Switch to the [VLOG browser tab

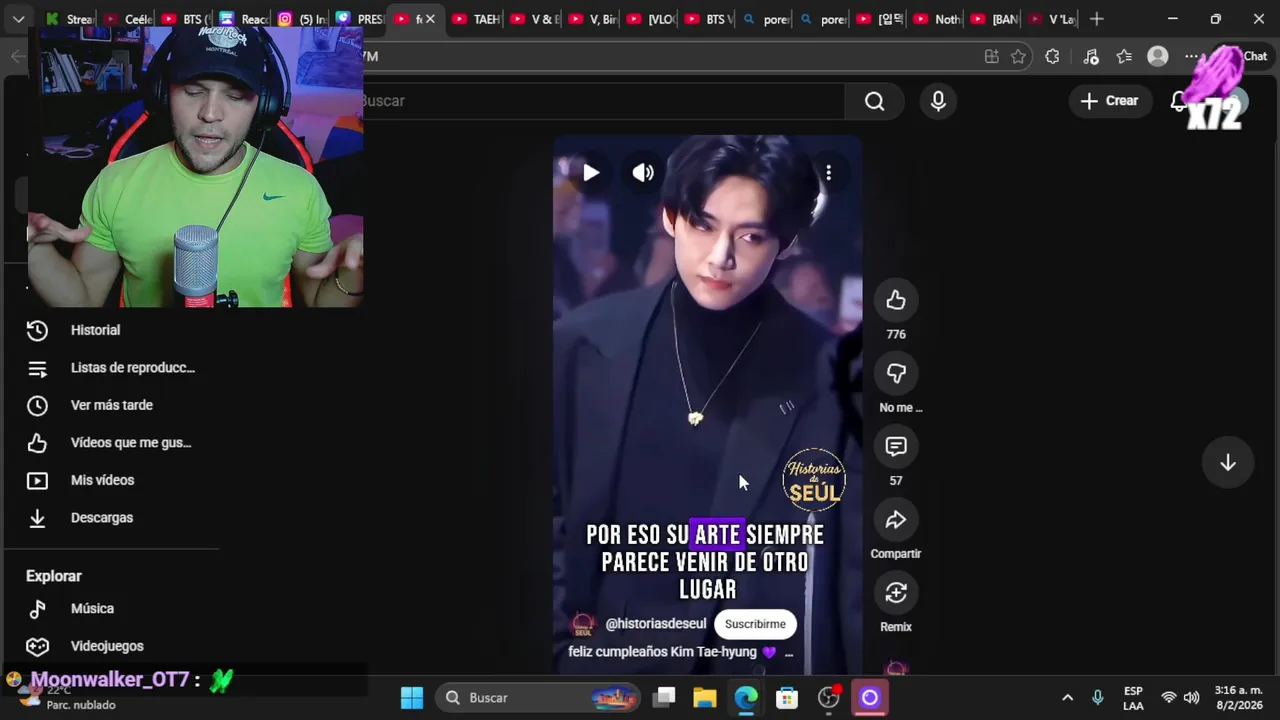(x=650, y=19)
